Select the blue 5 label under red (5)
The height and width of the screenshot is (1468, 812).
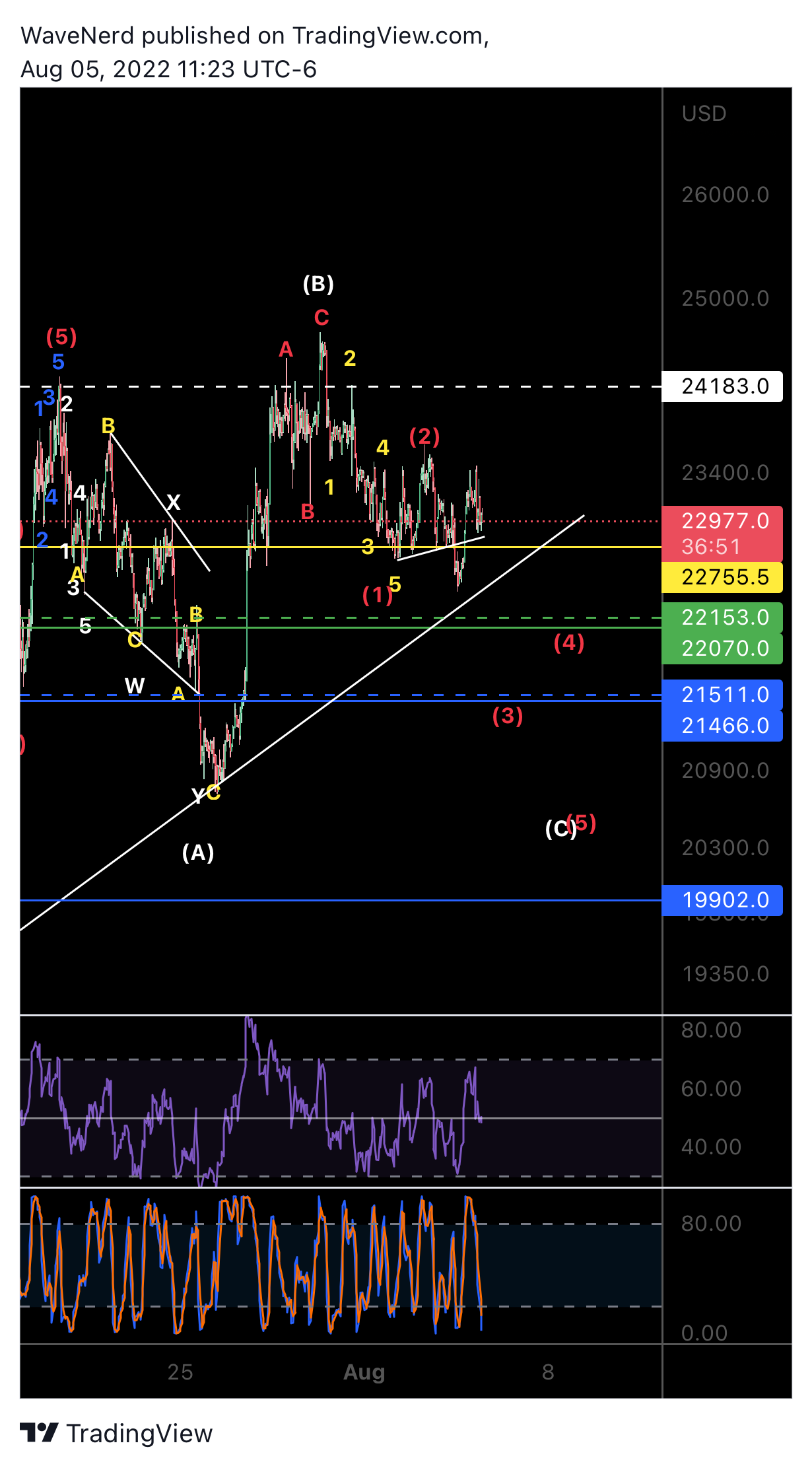pos(58,362)
